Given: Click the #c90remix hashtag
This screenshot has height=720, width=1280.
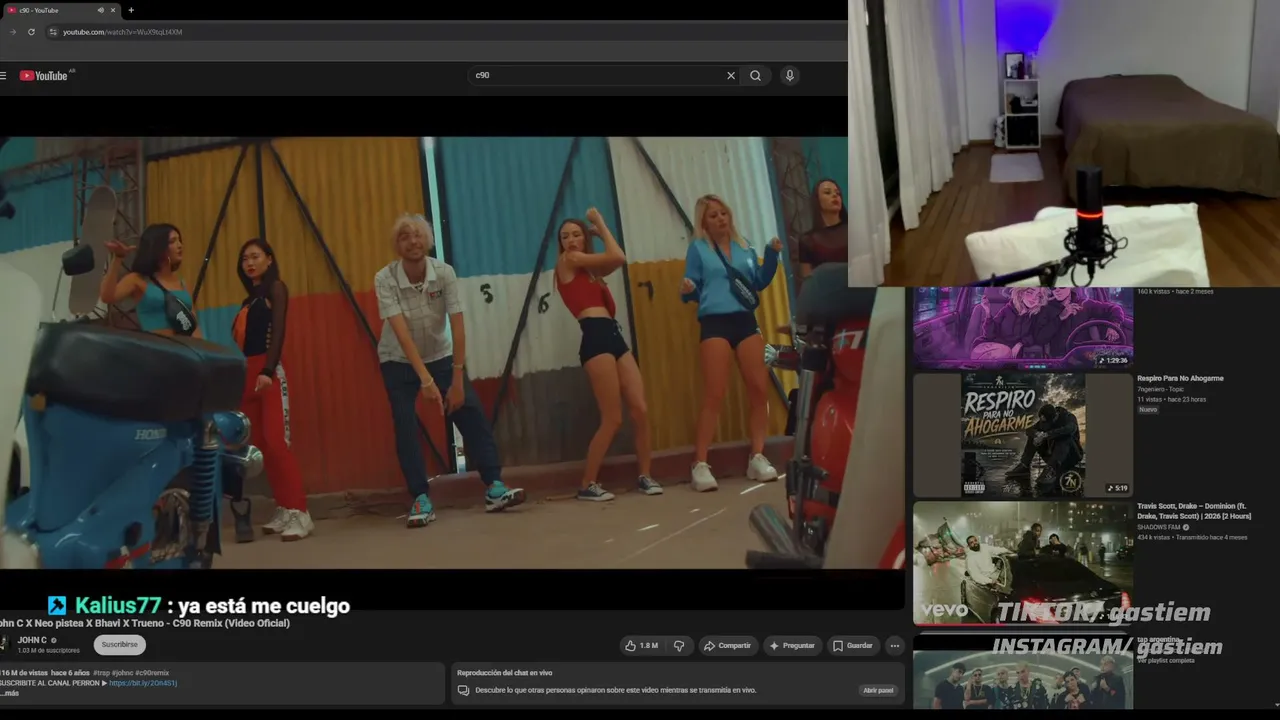Looking at the screenshot, I should click(153, 673).
